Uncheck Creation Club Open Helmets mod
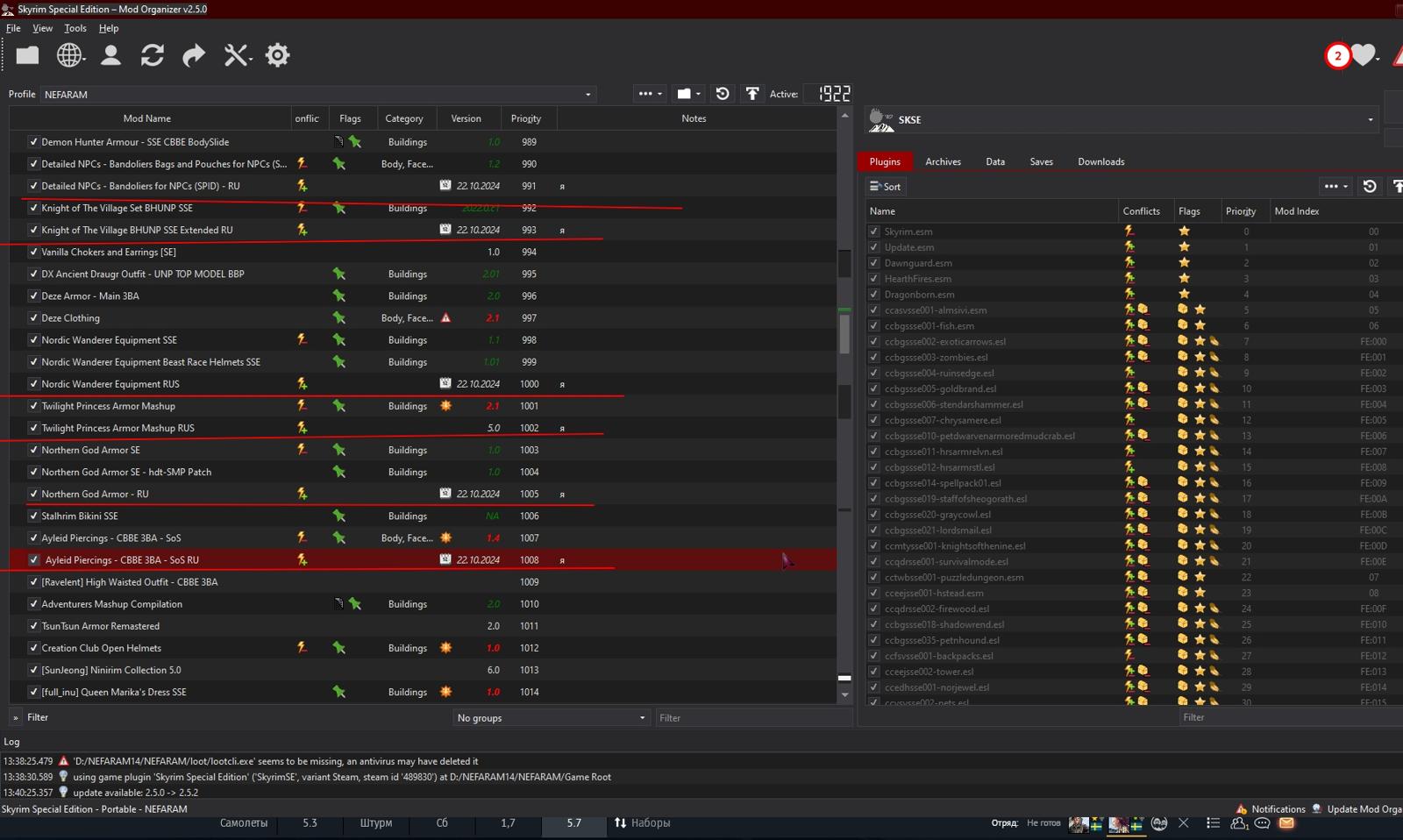This screenshot has height=840, width=1403. click(x=33, y=648)
